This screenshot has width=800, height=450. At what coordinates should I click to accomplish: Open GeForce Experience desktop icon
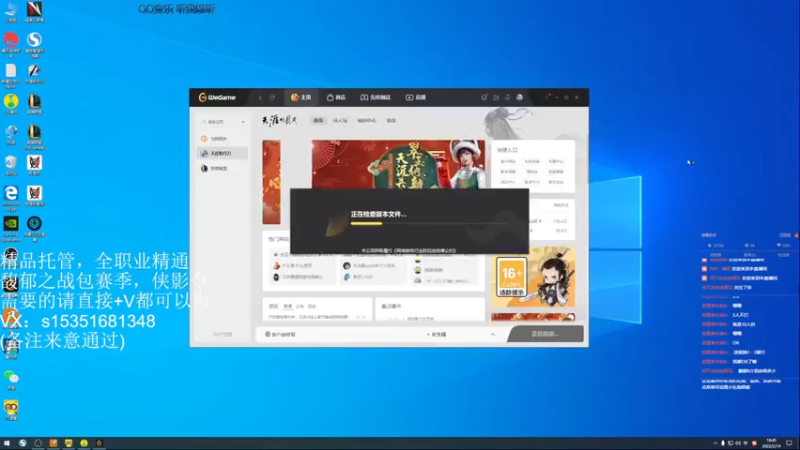pos(11,229)
